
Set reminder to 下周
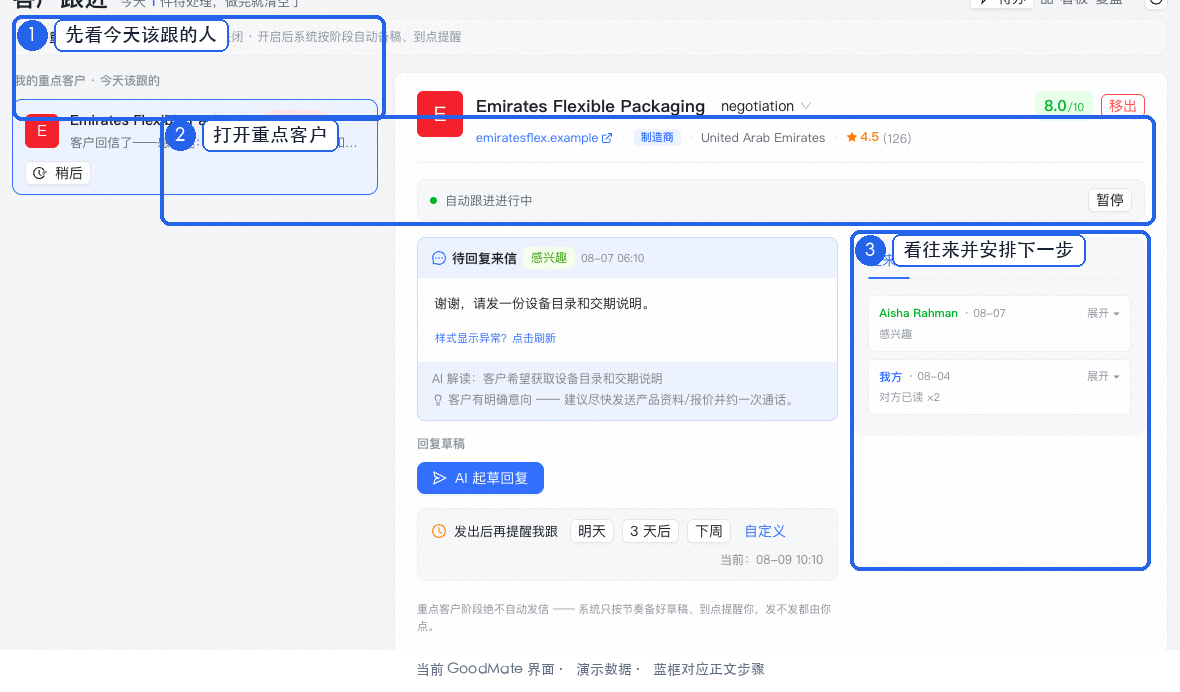click(709, 531)
